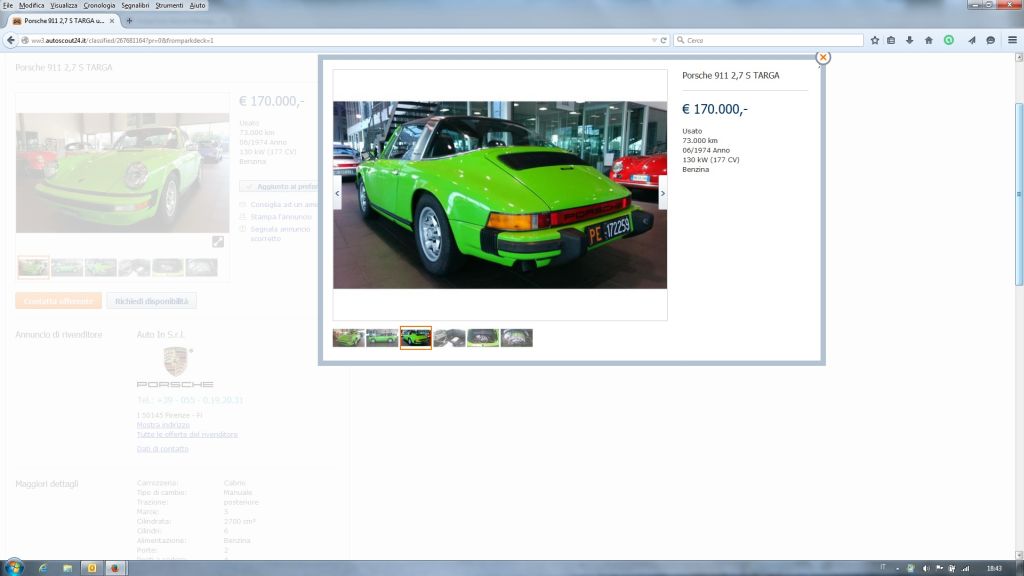Bookmark this page with star icon

[874, 40]
